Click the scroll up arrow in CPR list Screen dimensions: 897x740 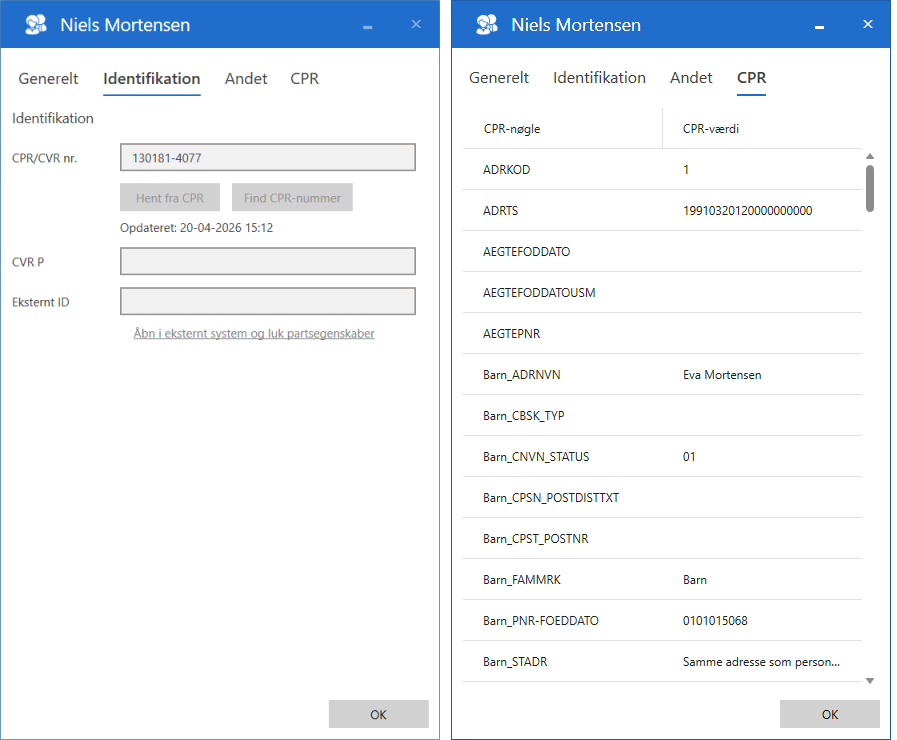pyautogui.click(x=870, y=156)
